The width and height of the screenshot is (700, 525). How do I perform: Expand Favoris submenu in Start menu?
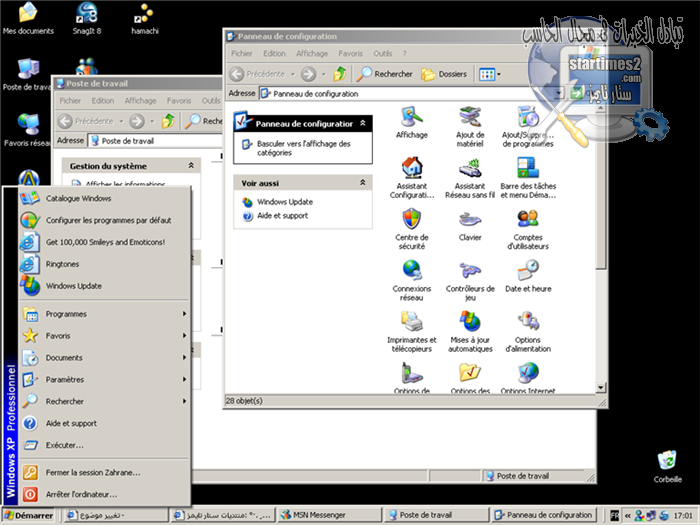tap(104, 336)
